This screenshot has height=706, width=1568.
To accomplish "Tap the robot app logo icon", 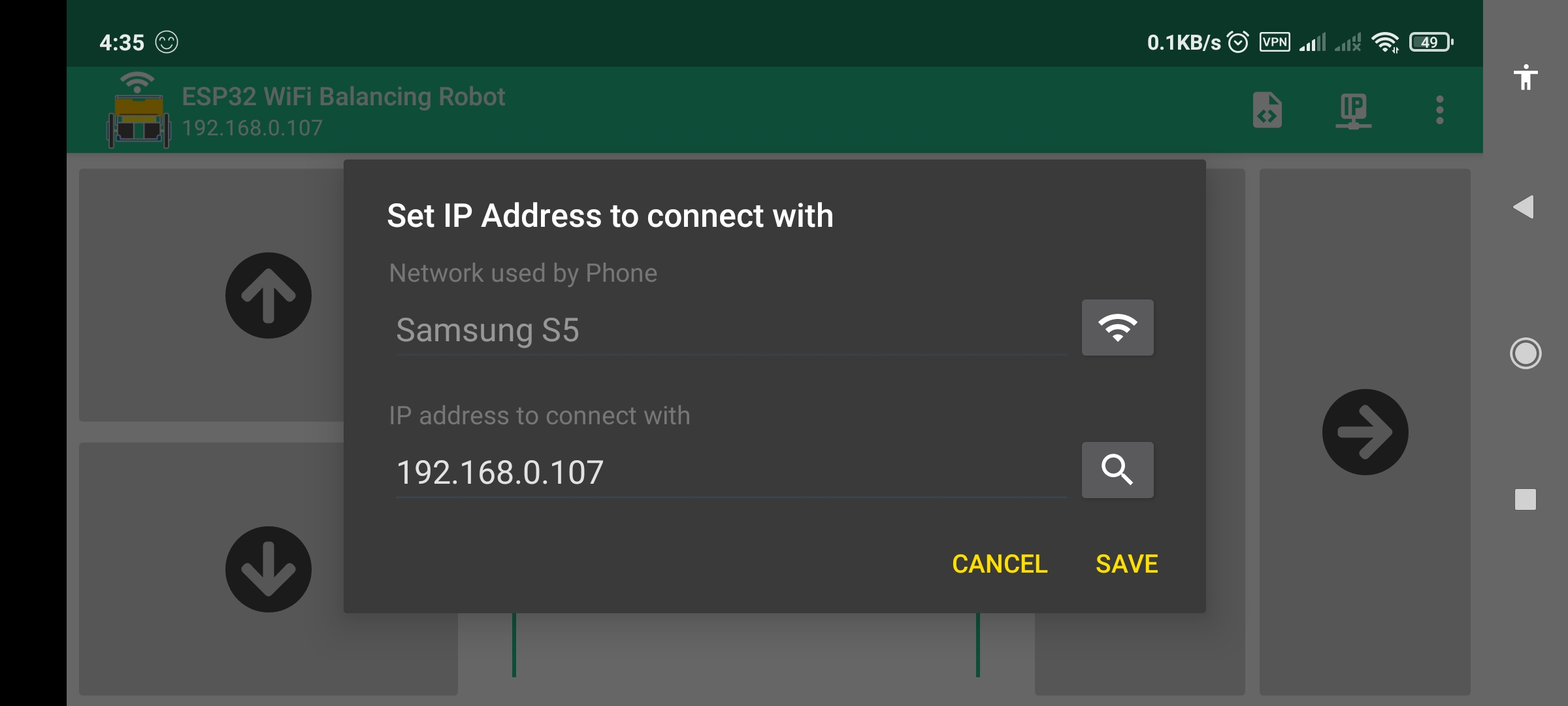I will 139,110.
